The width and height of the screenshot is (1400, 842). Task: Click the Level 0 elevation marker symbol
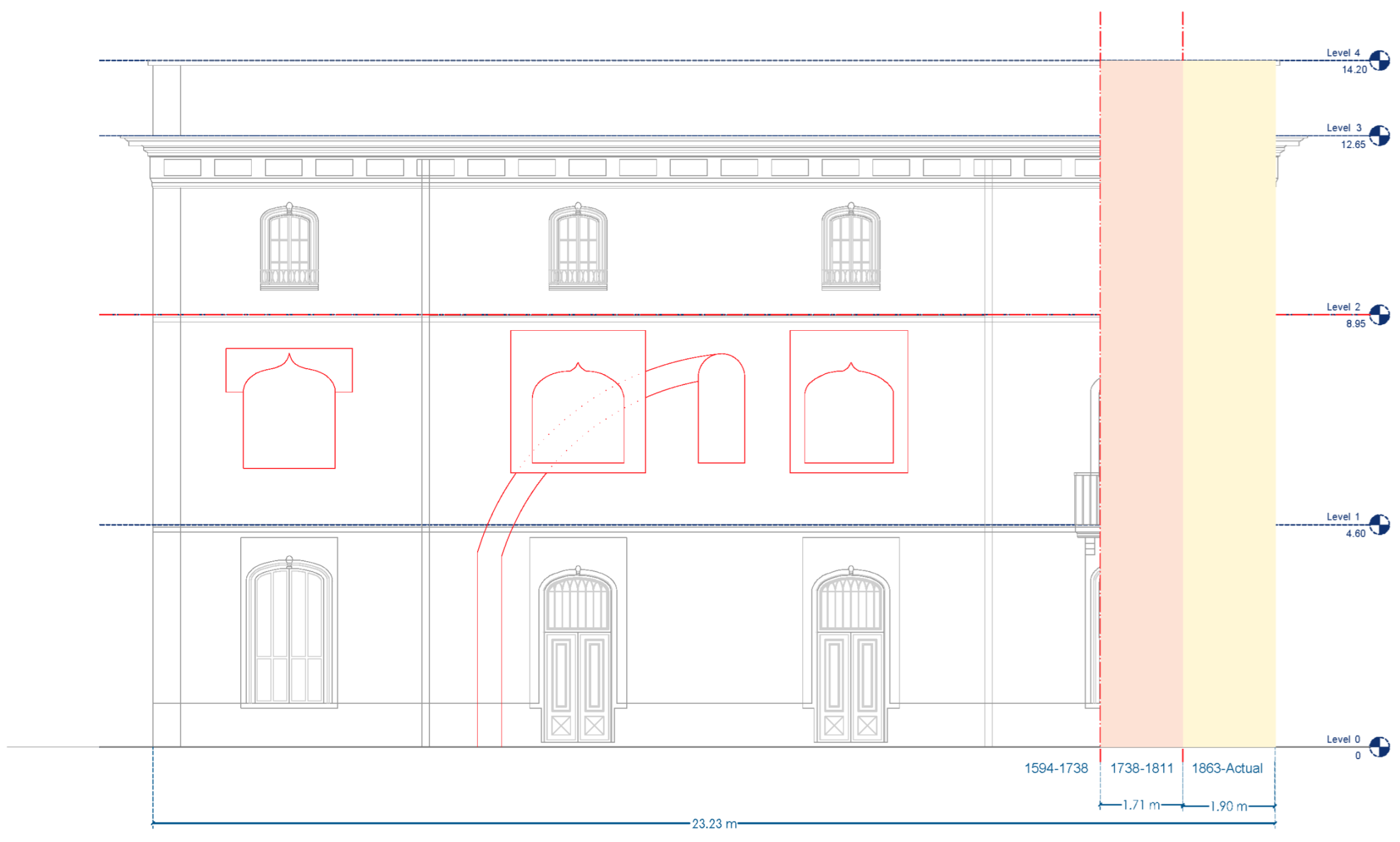pyautogui.click(x=1379, y=746)
